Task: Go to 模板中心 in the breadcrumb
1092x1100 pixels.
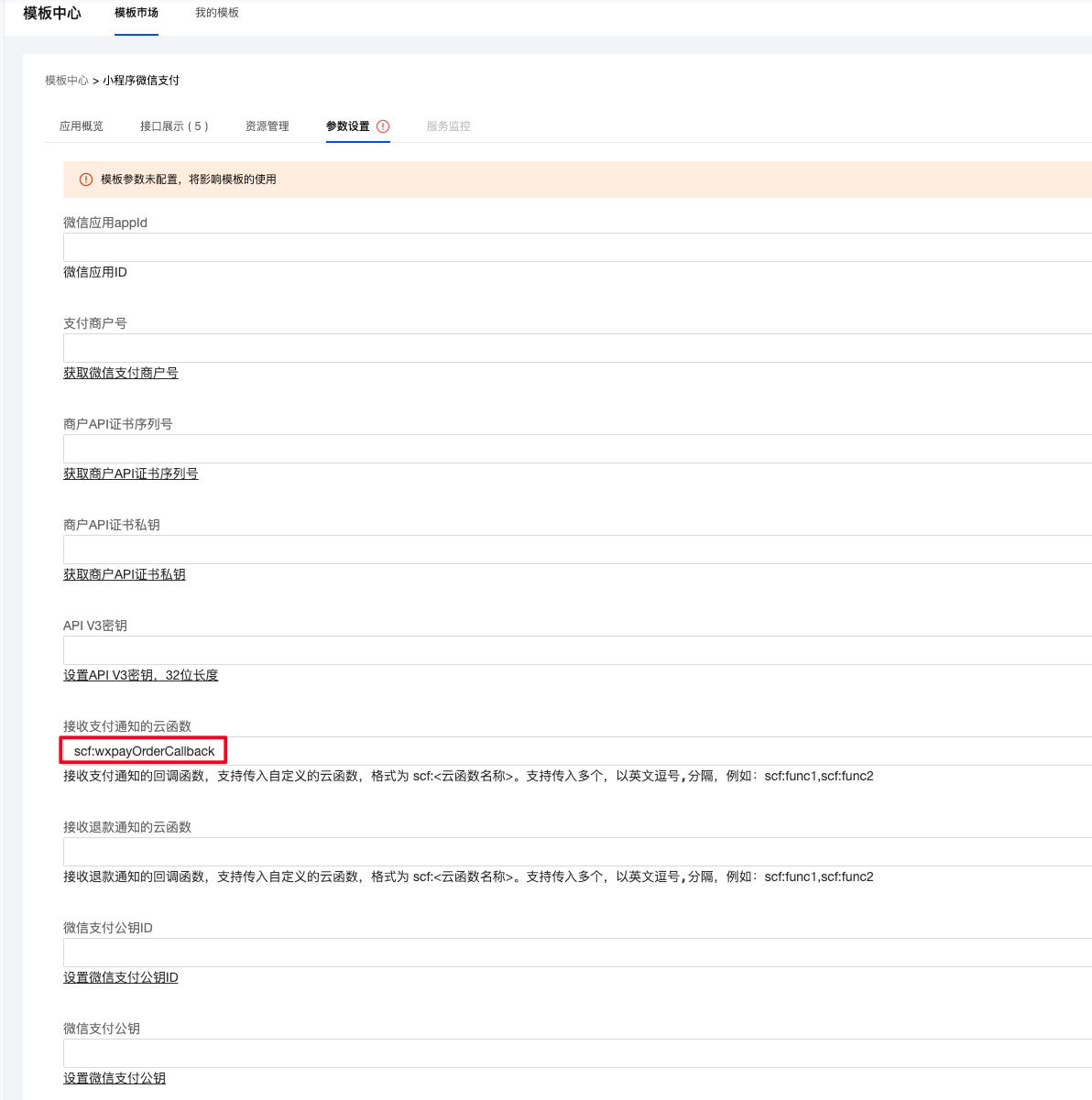Action: pyautogui.click(x=67, y=81)
